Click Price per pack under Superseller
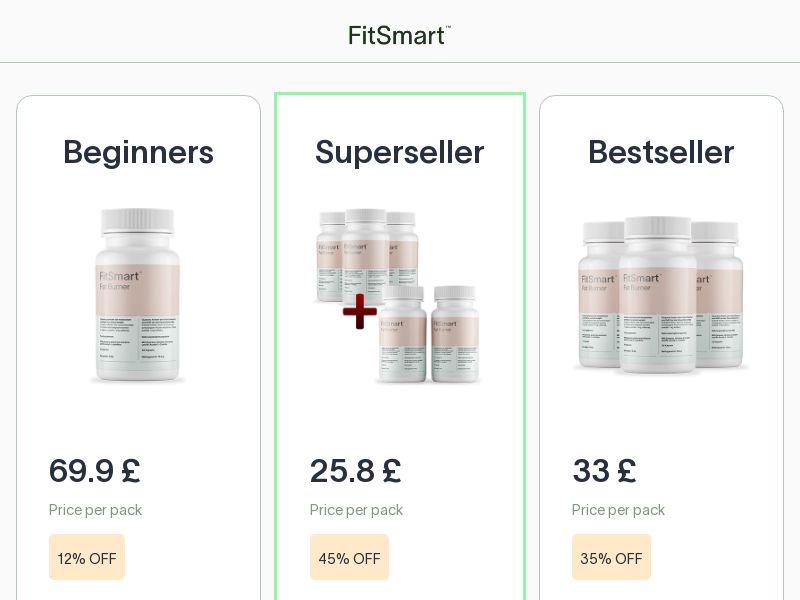800x600 pixels. pyautogui.click(x=356, y=510)
